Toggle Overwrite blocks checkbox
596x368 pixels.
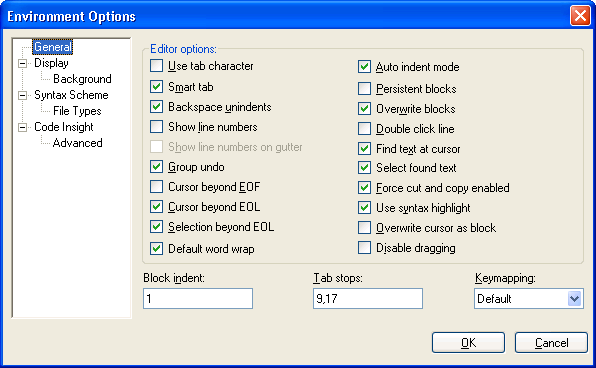click(x=364, y=109)
